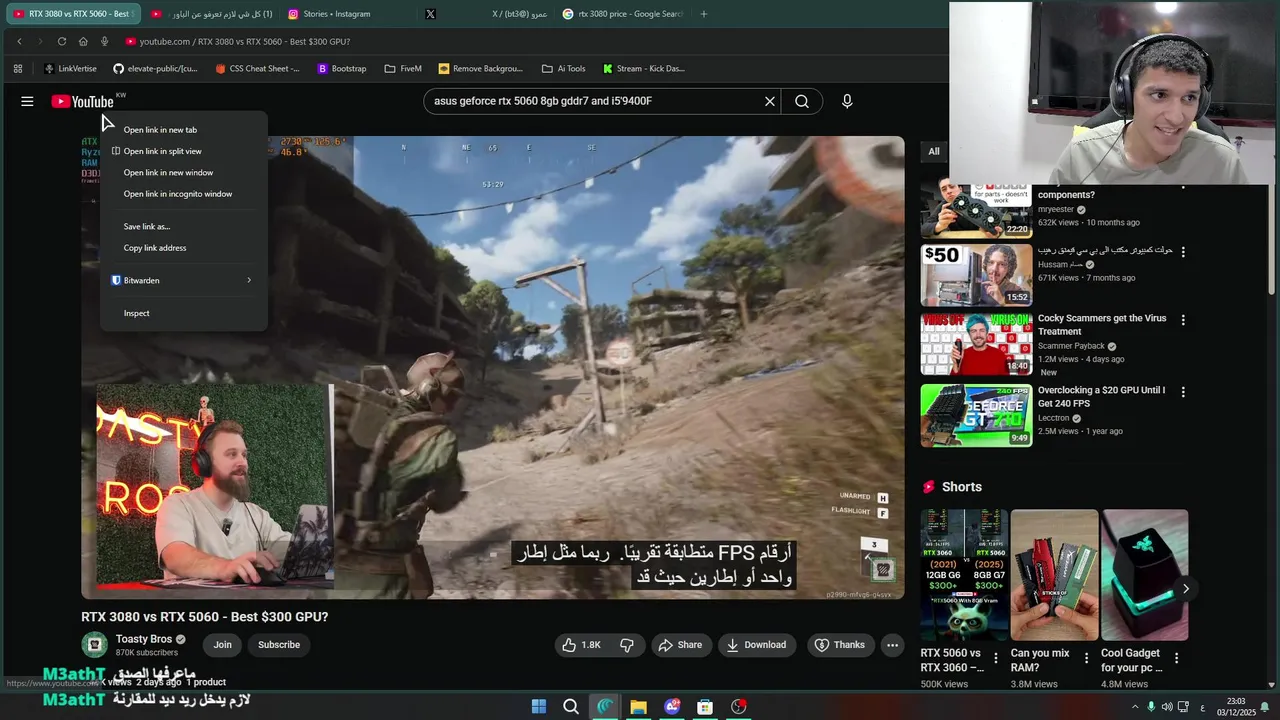Open Toasty Bros channel avatar
This screenshot has height=720, width=1280.
coord(94,645)
